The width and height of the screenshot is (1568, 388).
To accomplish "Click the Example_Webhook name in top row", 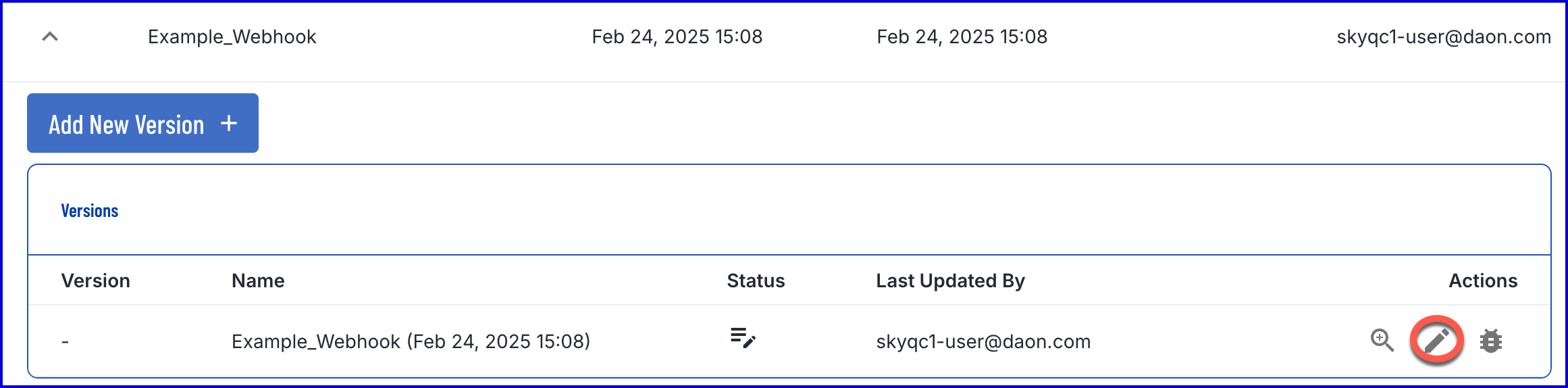I will (x=232, y=37).
